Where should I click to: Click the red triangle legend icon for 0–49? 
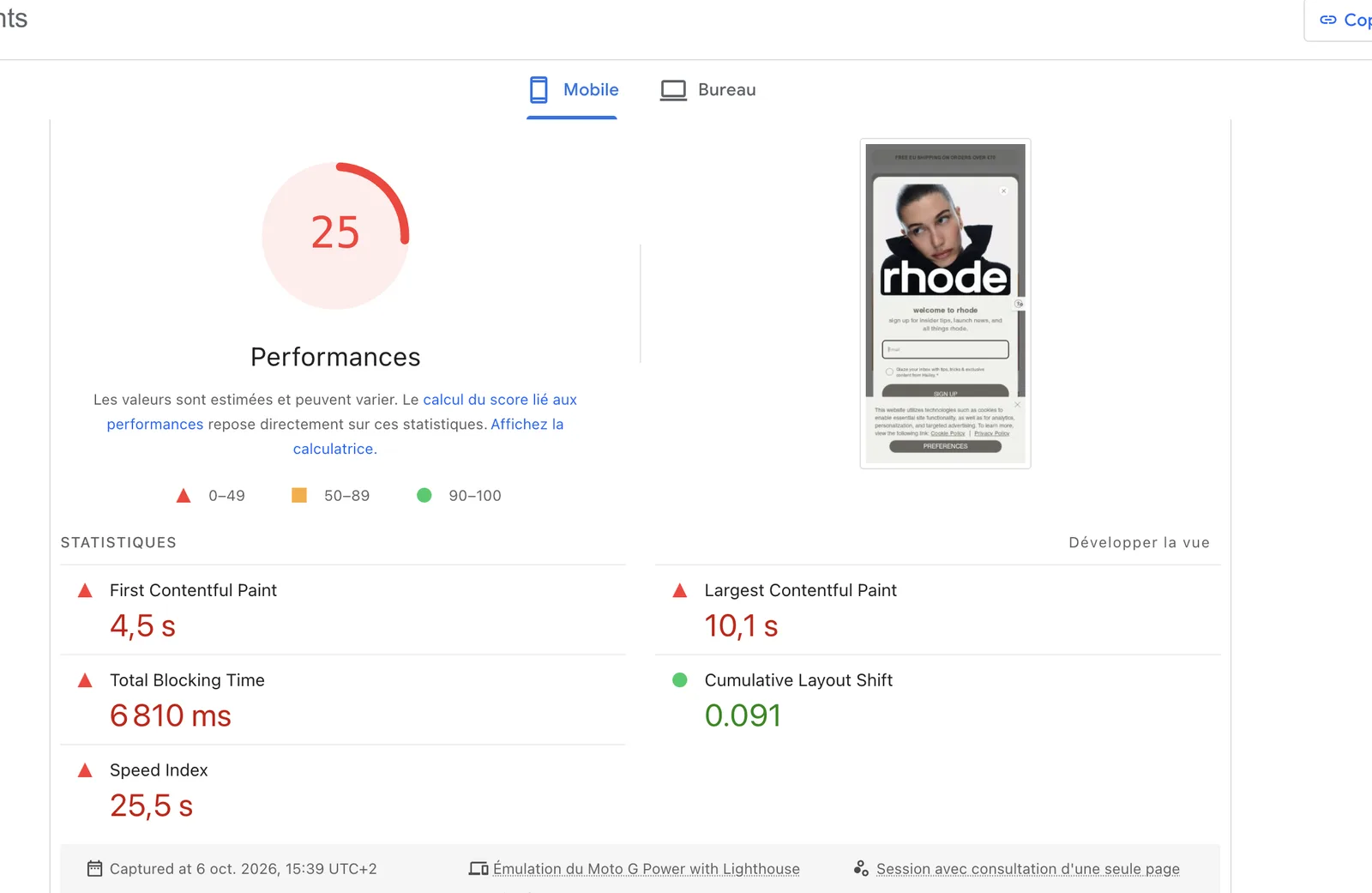184,496
